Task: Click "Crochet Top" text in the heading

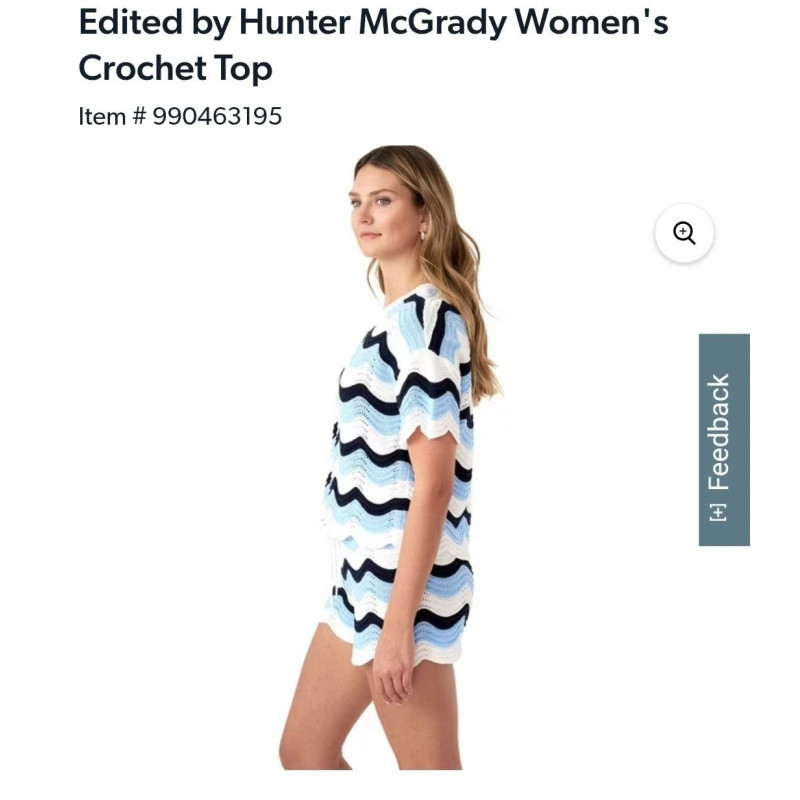Action: tap(175, 68)
